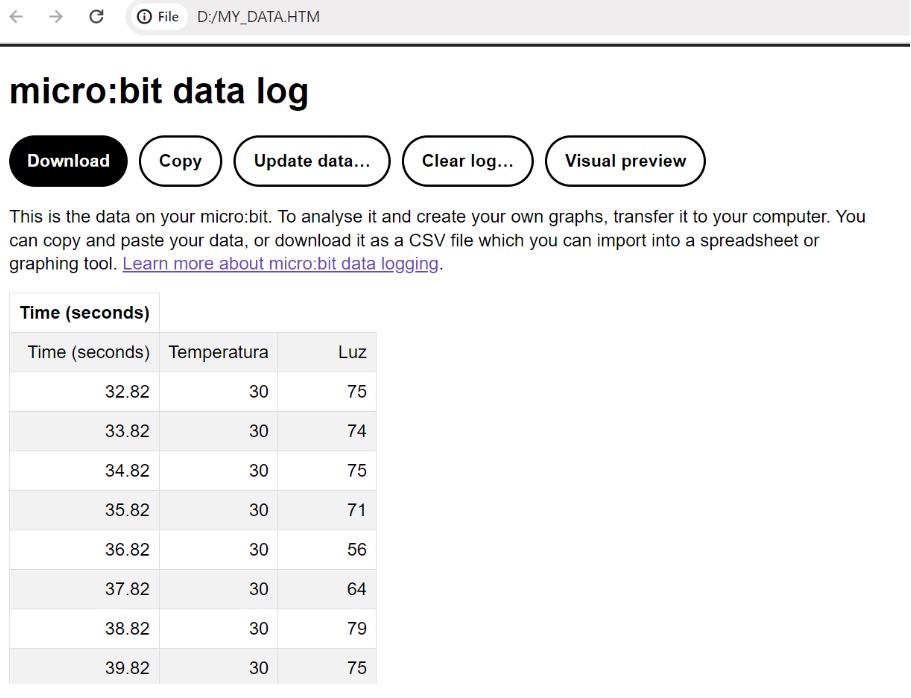Click the bold Time (seconds) header cell
This screenshot has width=911, height=698.
(x=85, y=312)
